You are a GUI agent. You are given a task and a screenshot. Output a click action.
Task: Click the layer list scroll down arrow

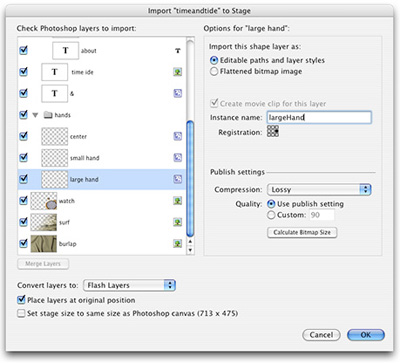pos(190,250)
